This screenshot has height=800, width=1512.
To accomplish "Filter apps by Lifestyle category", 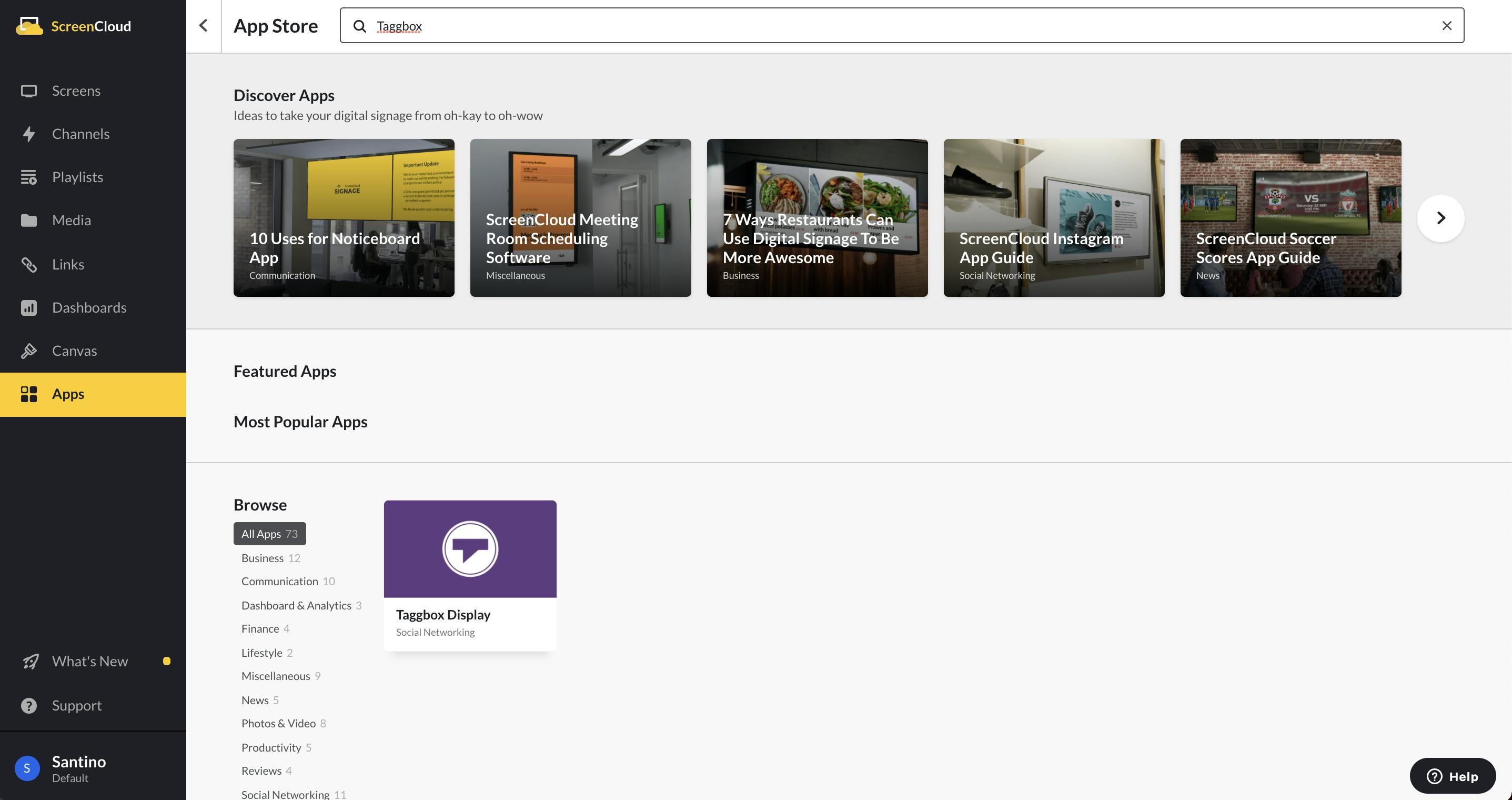I will point(267,653).
